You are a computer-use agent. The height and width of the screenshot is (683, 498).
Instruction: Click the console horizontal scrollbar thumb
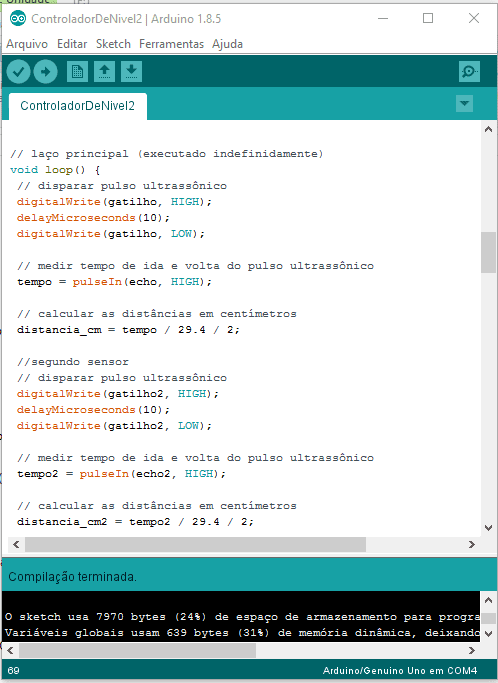[137, 650]
